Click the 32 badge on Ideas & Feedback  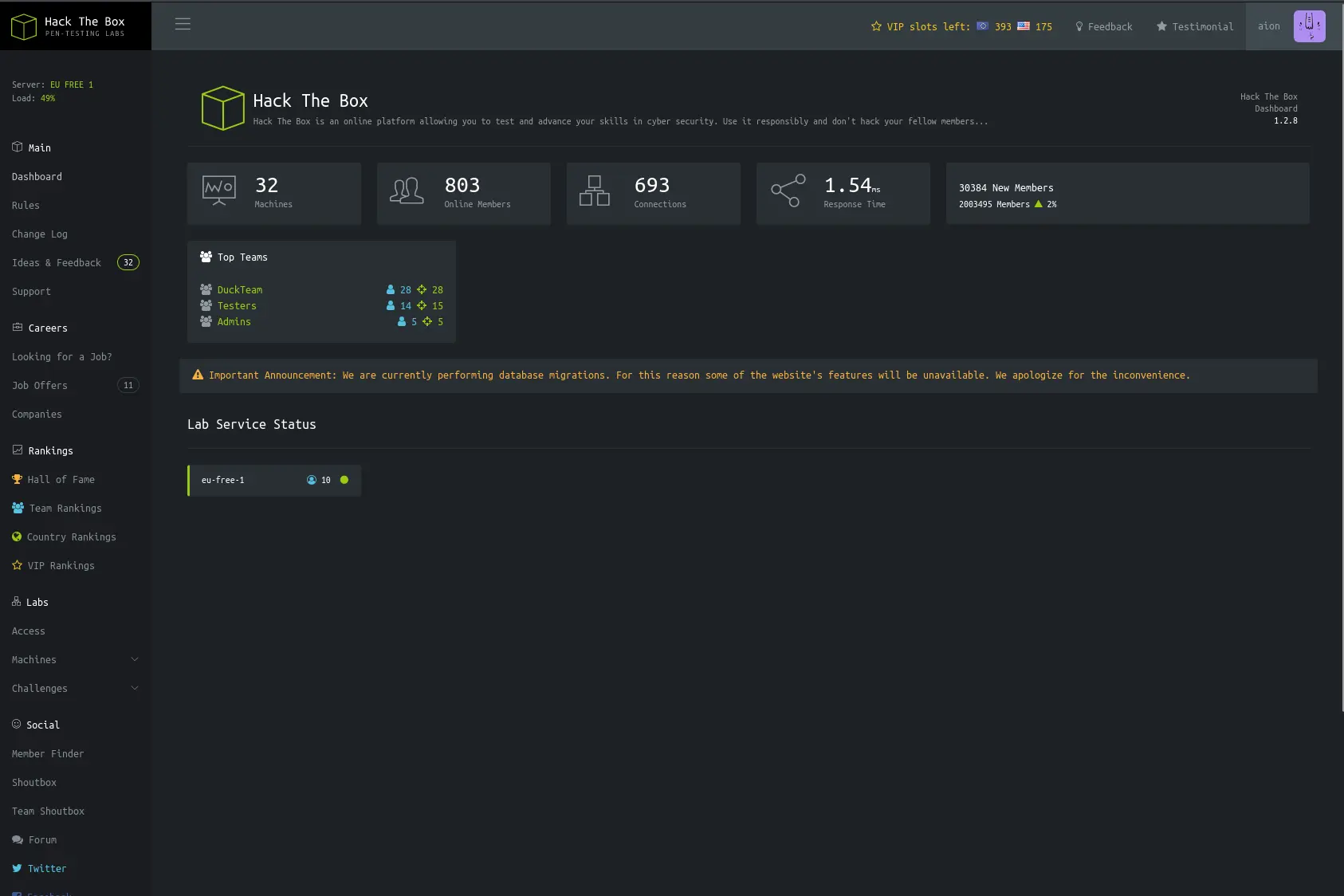[x=128, y=262]
